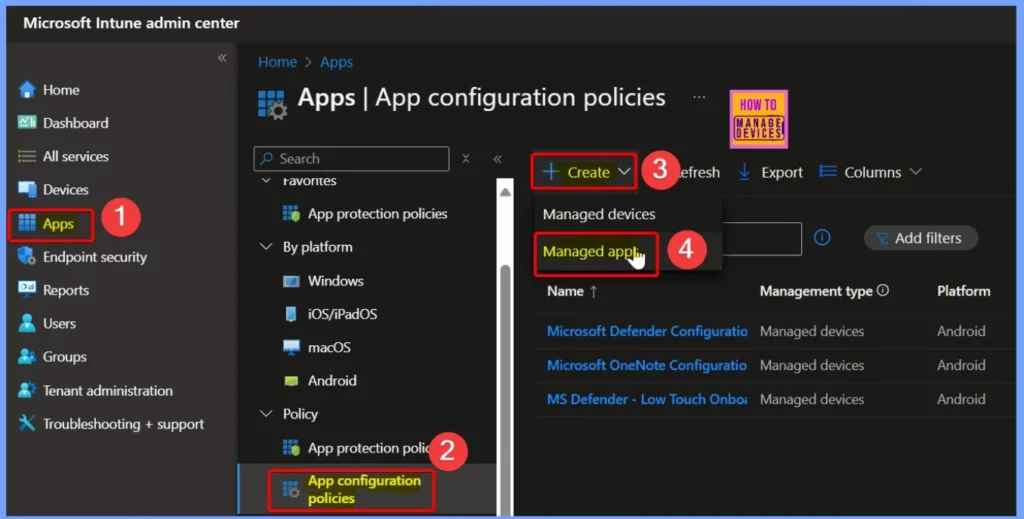
Task: Click the info icon next to search filter
Action: 822,237
